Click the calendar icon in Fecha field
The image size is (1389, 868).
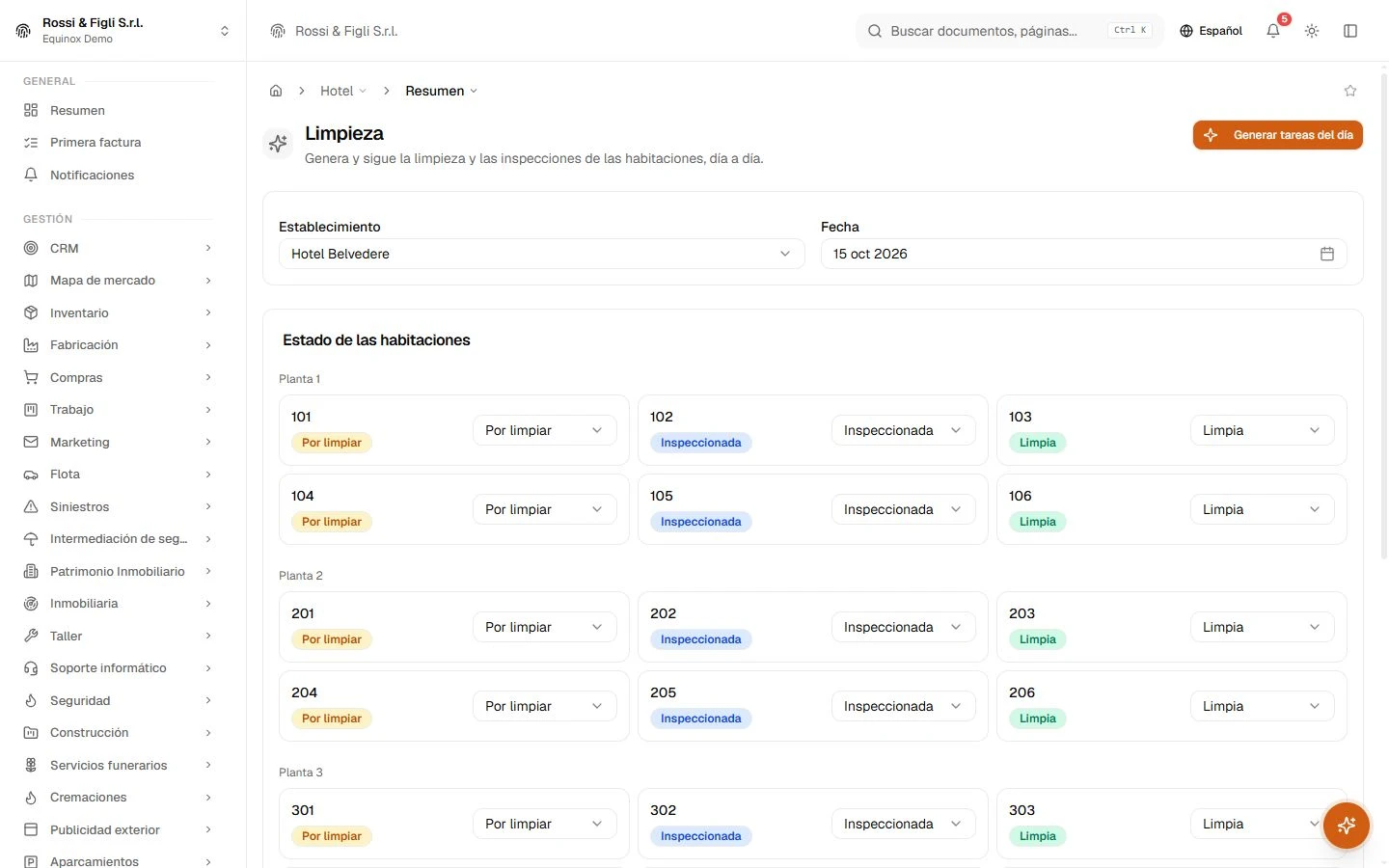(x=1327, y=254)
